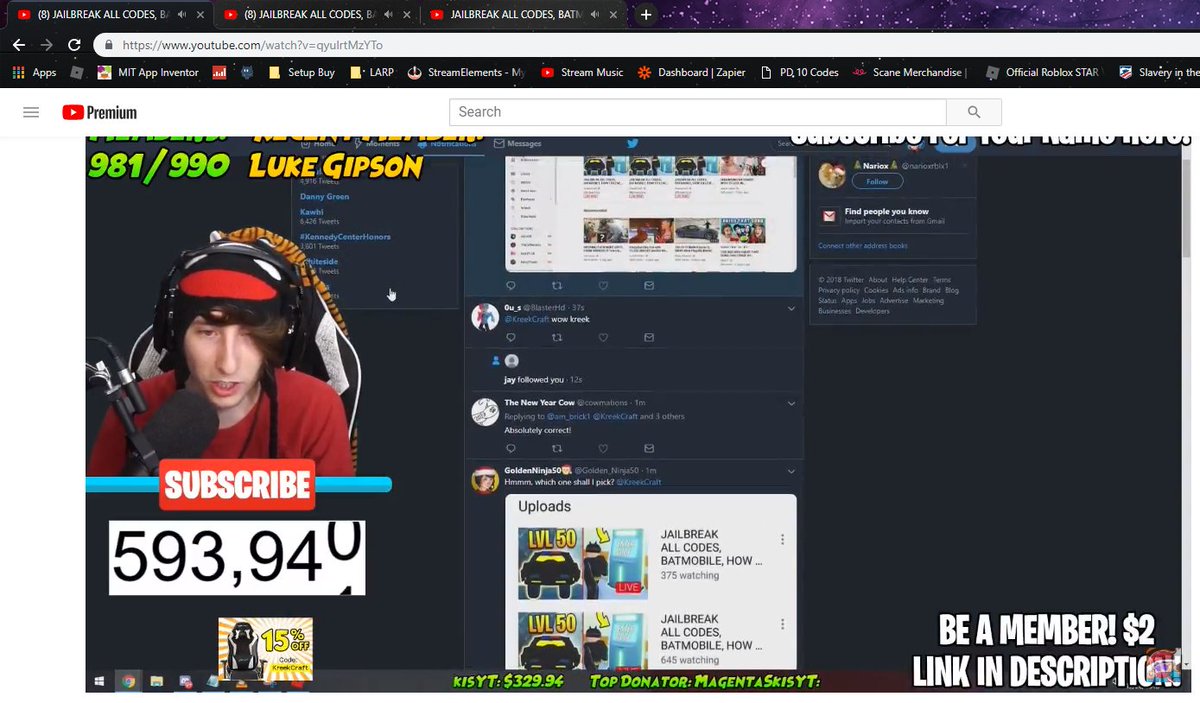Click the dark blue owl bookmark icon
Viewport: 1200px width, 703px height.
point(246,72)
